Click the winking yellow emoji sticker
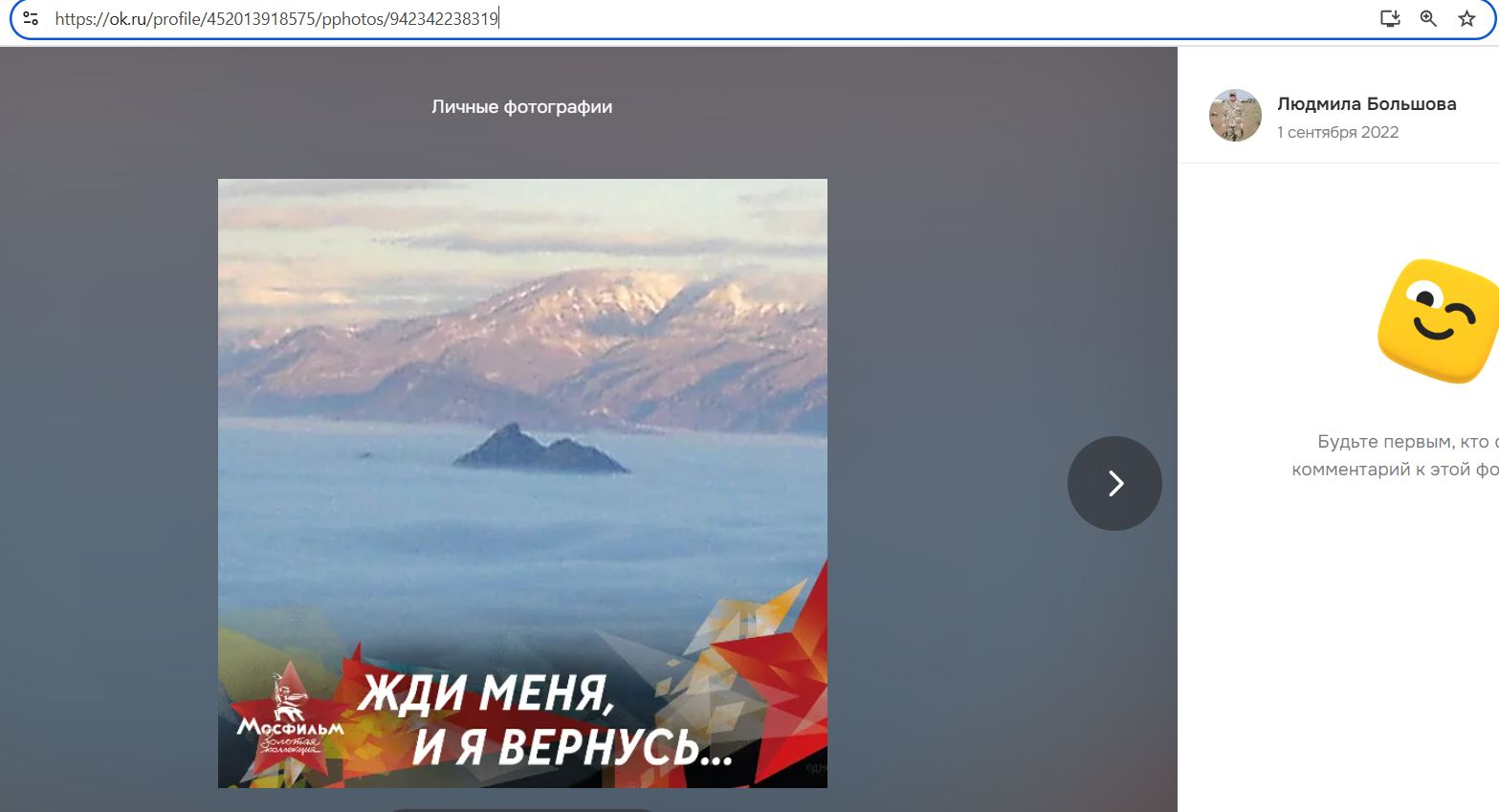 (x=1437, y=321)
